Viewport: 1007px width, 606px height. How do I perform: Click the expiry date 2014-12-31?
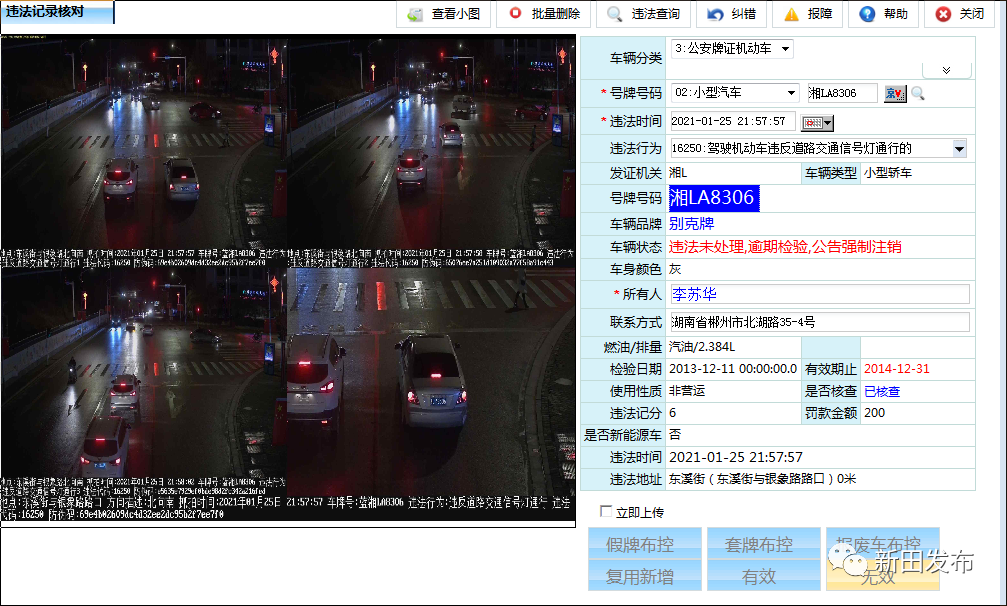click(x=897, y=369)
